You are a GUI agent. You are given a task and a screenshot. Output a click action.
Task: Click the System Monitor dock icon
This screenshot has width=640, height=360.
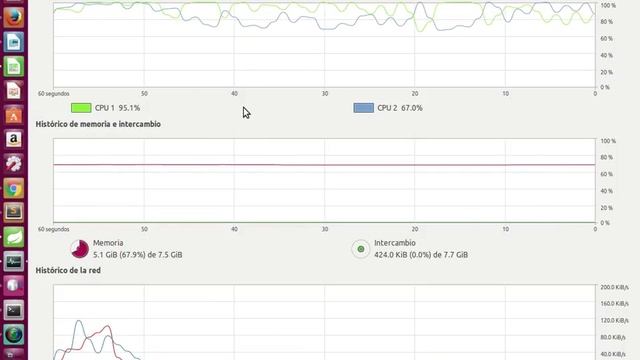[13, 262]
